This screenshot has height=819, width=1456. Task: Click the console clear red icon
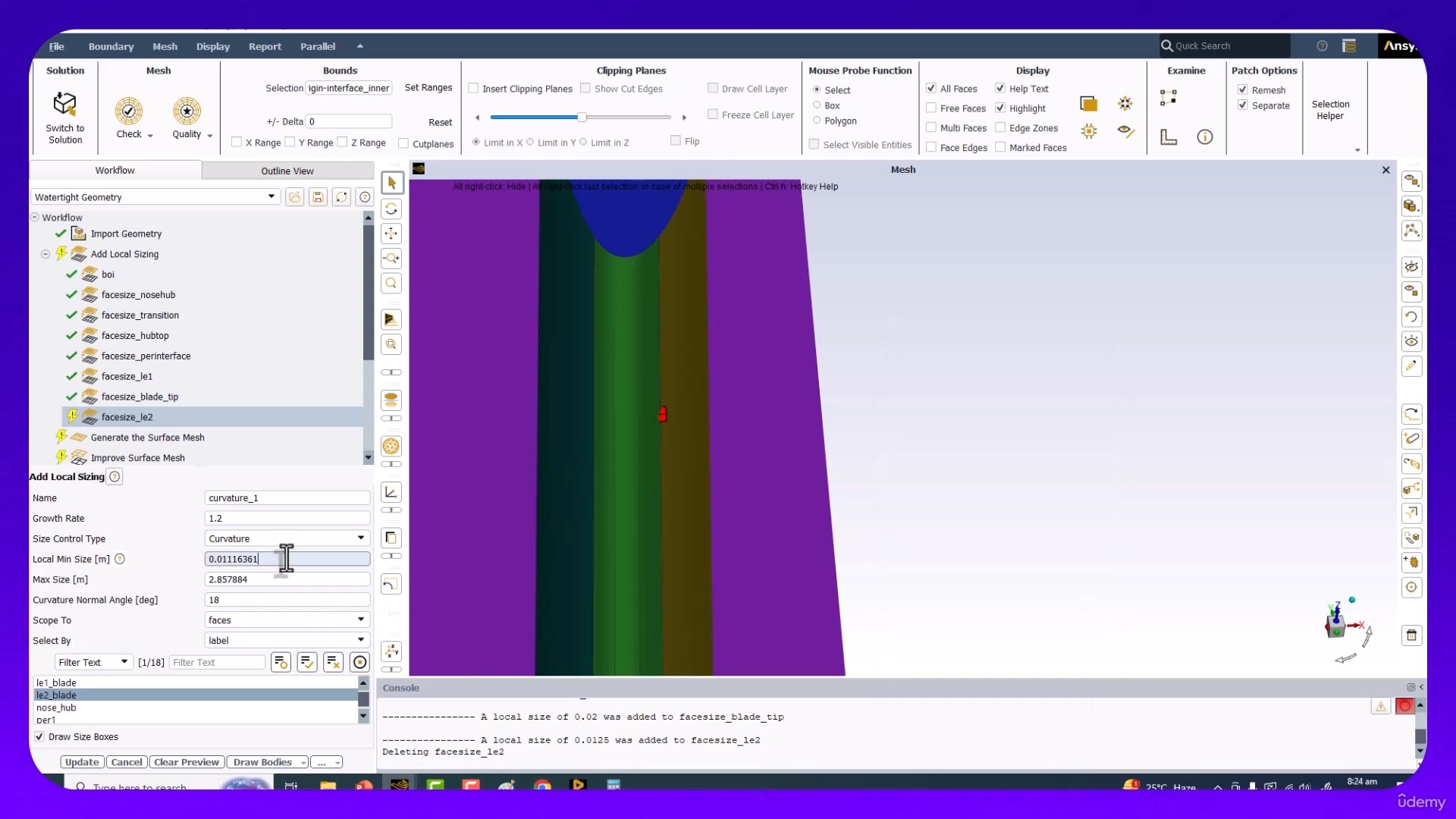1405,706
